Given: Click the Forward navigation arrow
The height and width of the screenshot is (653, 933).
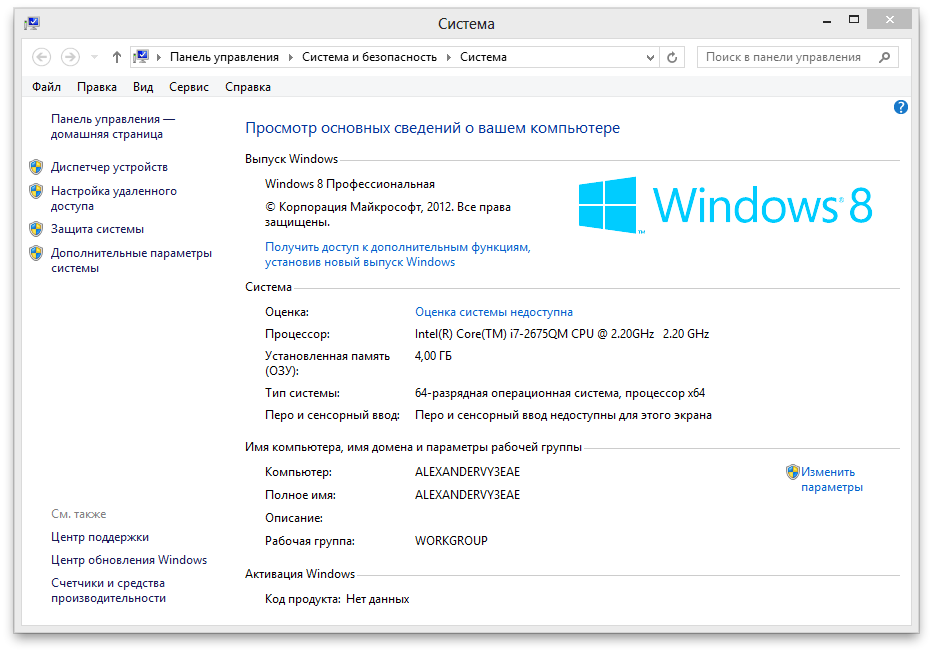Looking at the screenshot, I should [70, 57].
